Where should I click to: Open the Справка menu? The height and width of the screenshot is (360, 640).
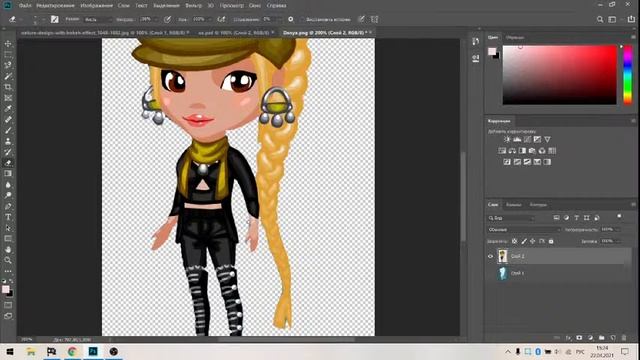coord(276,6)
